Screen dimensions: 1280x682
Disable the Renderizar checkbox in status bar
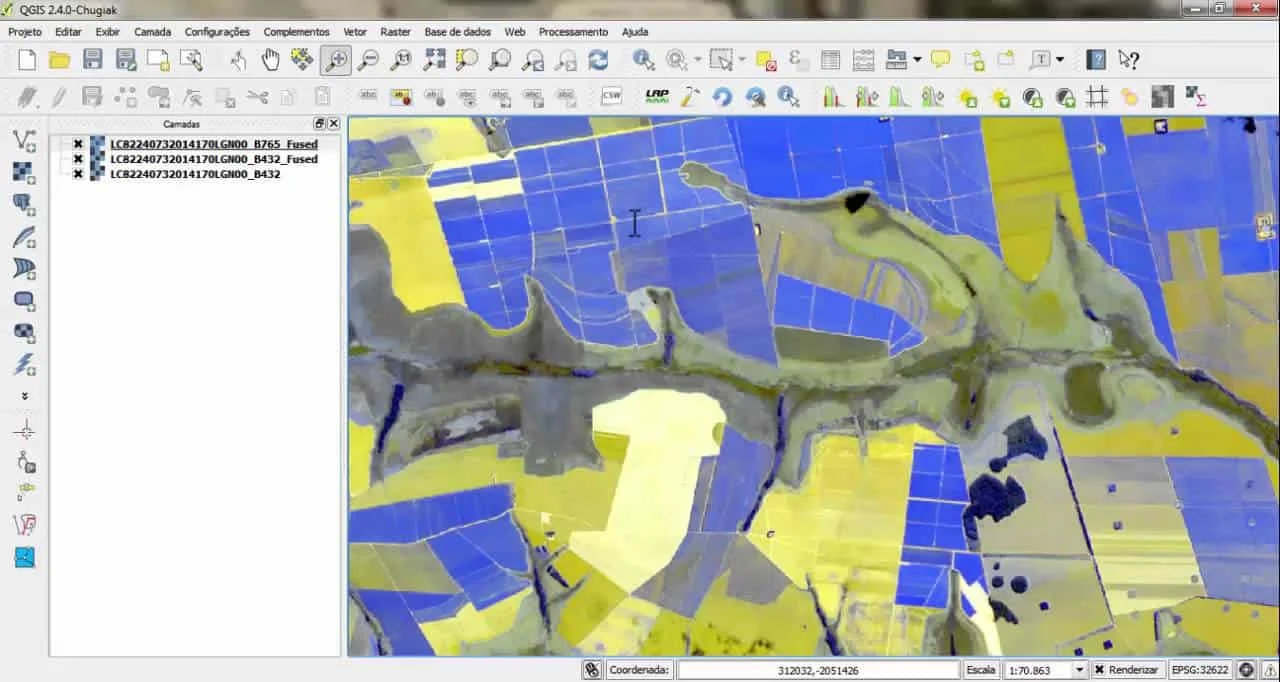[x=1098, y=670]
